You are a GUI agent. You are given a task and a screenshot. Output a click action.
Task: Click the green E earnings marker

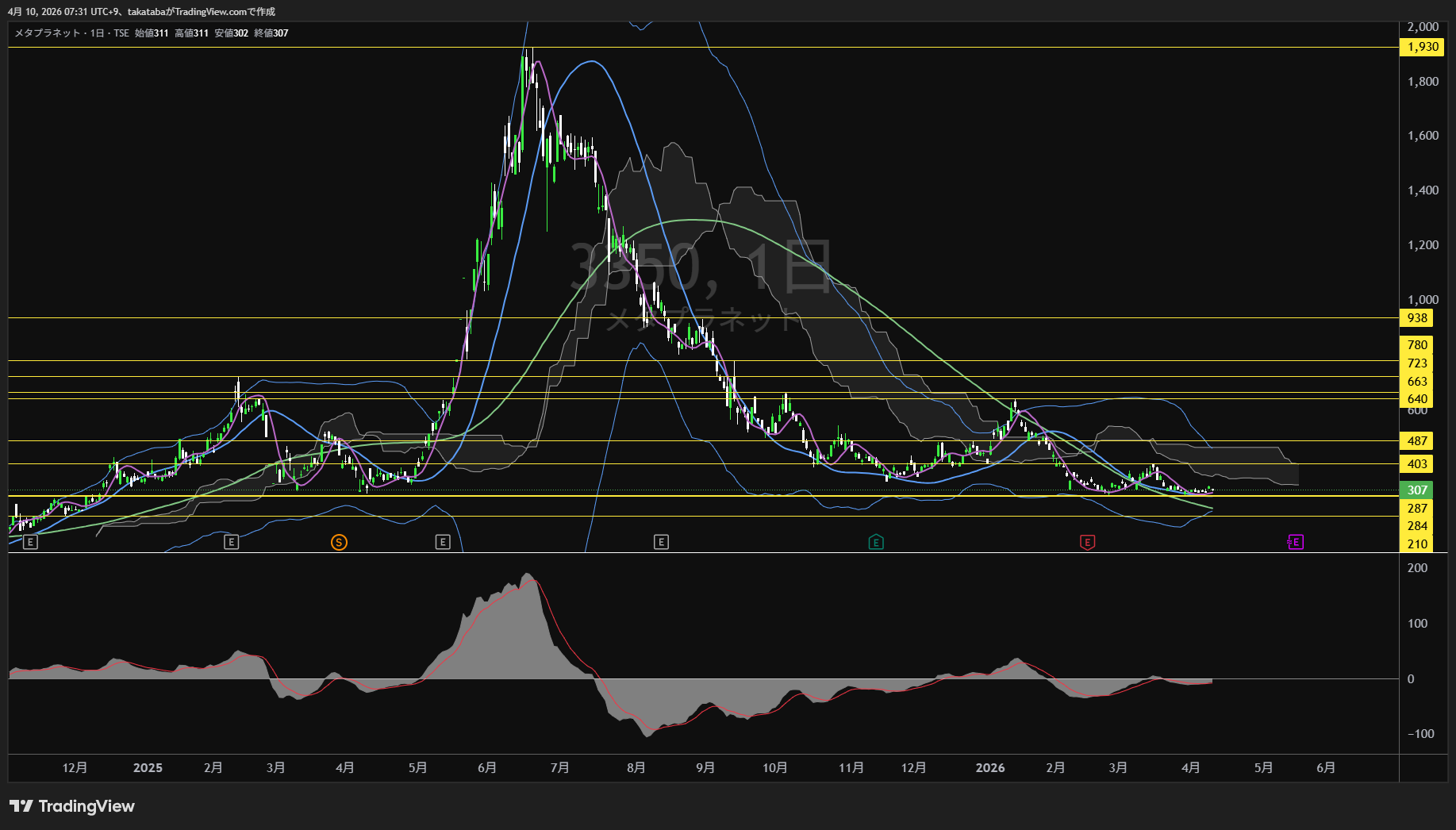coord(876,542)
